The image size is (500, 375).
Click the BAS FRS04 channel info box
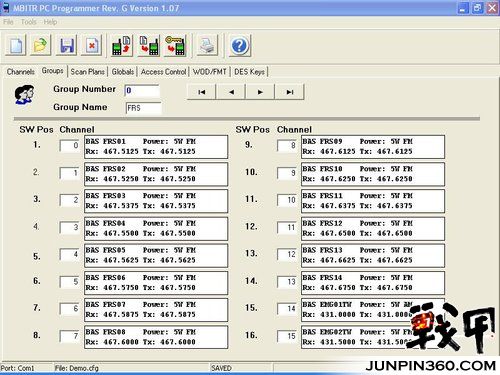point(156,229)
